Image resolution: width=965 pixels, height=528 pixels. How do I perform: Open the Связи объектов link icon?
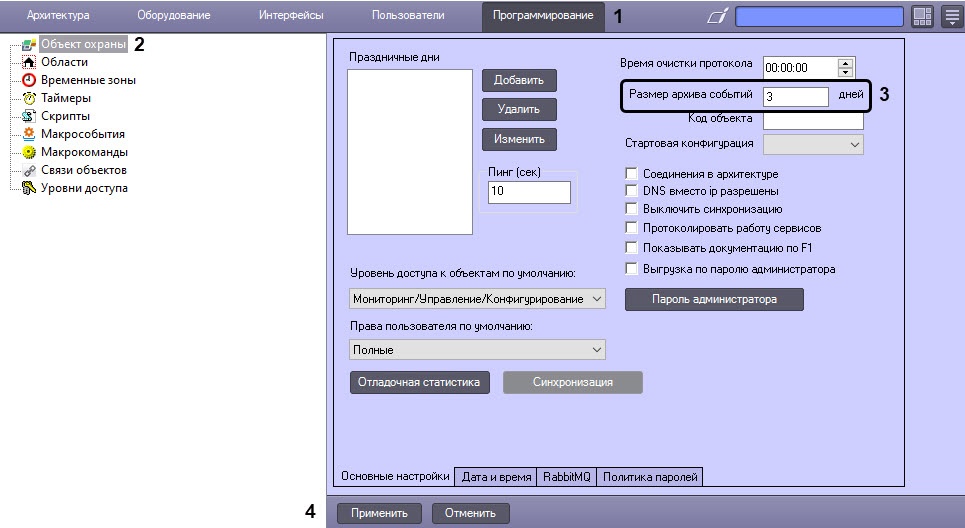[x=29, y=170]
